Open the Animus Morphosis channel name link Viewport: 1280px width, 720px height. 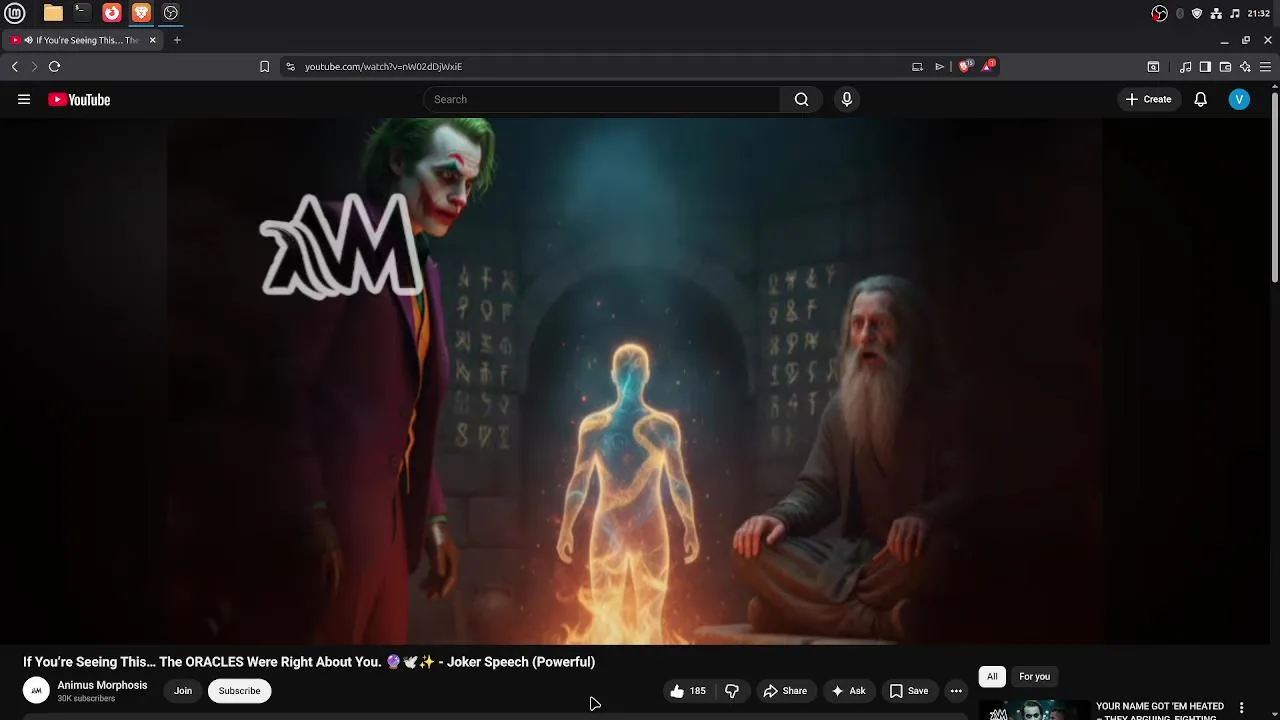[102, 685]
